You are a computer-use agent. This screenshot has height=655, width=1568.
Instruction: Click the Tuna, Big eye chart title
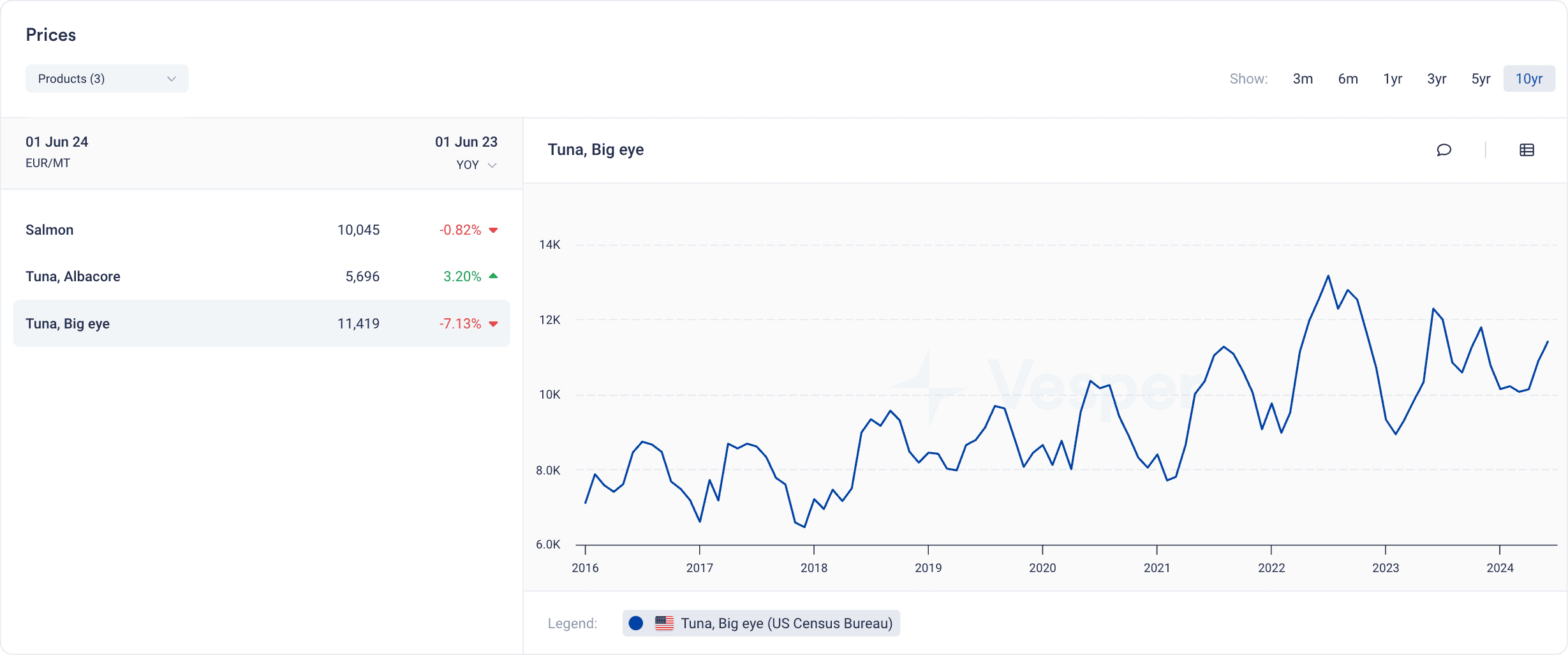click(x=596, y=150)
